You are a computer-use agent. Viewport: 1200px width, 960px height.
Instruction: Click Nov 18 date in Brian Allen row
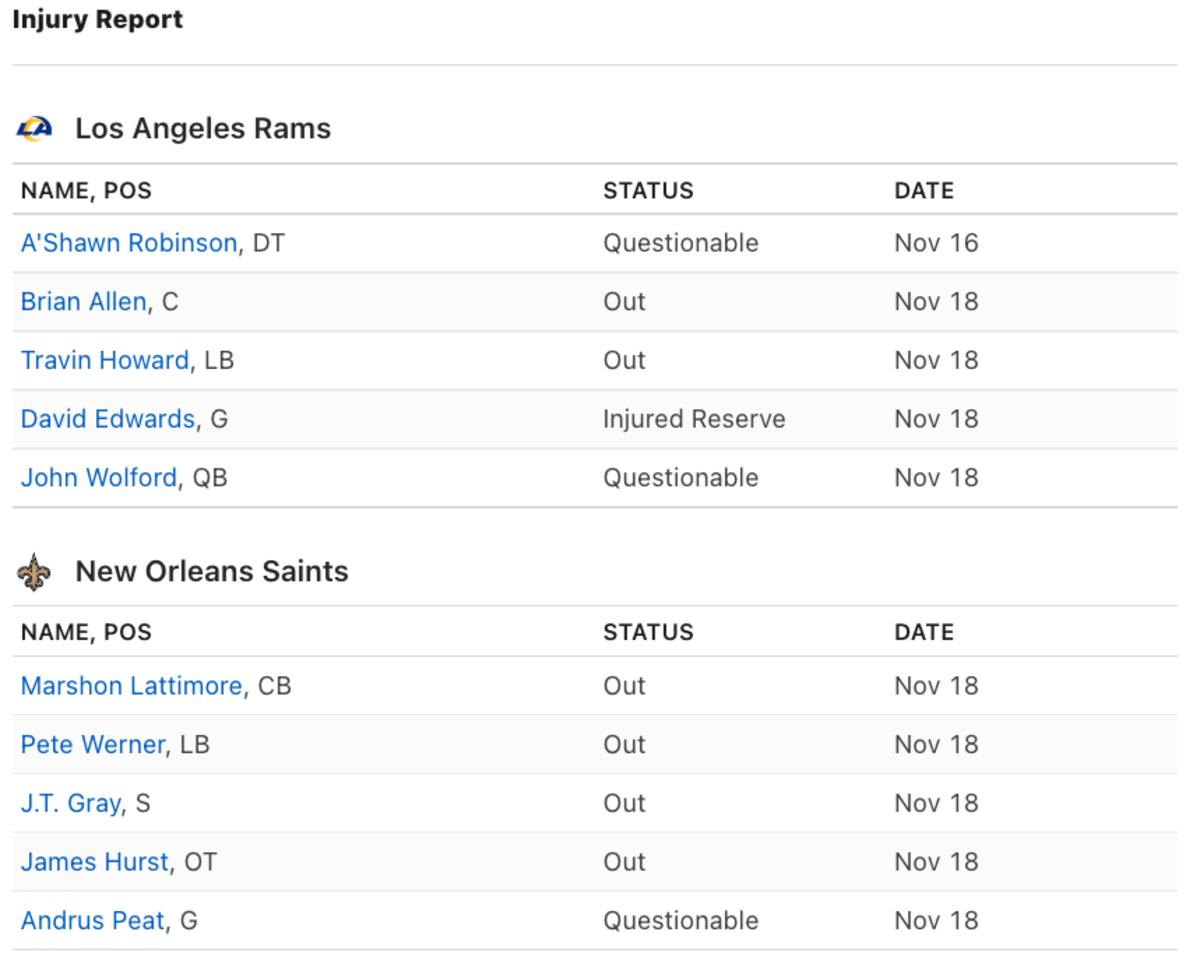[x=936, y=302]
